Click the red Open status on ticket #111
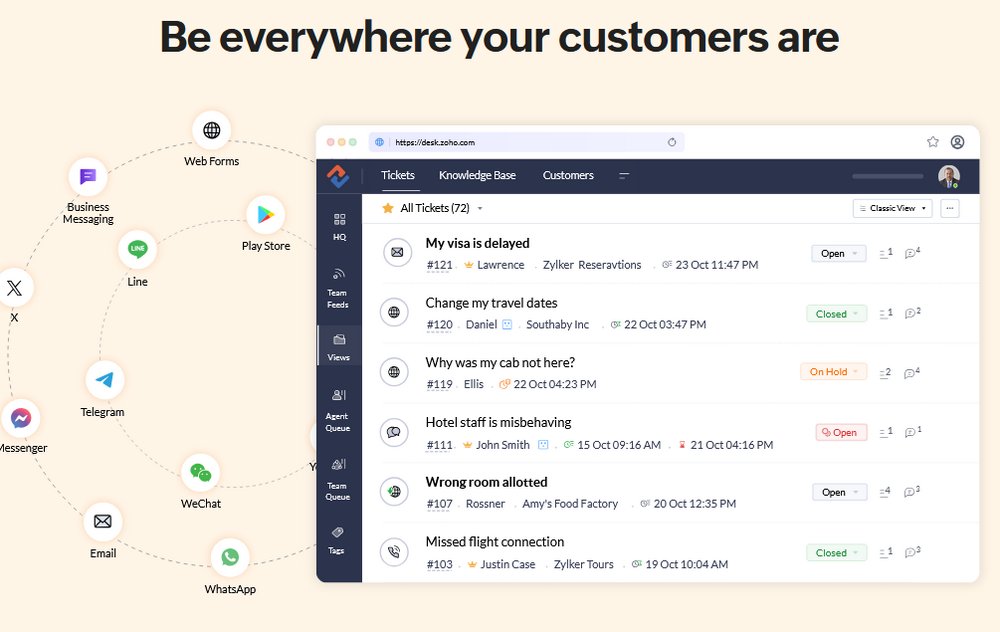The height and width of the screenshot is (632, 1000). point(841,432)
